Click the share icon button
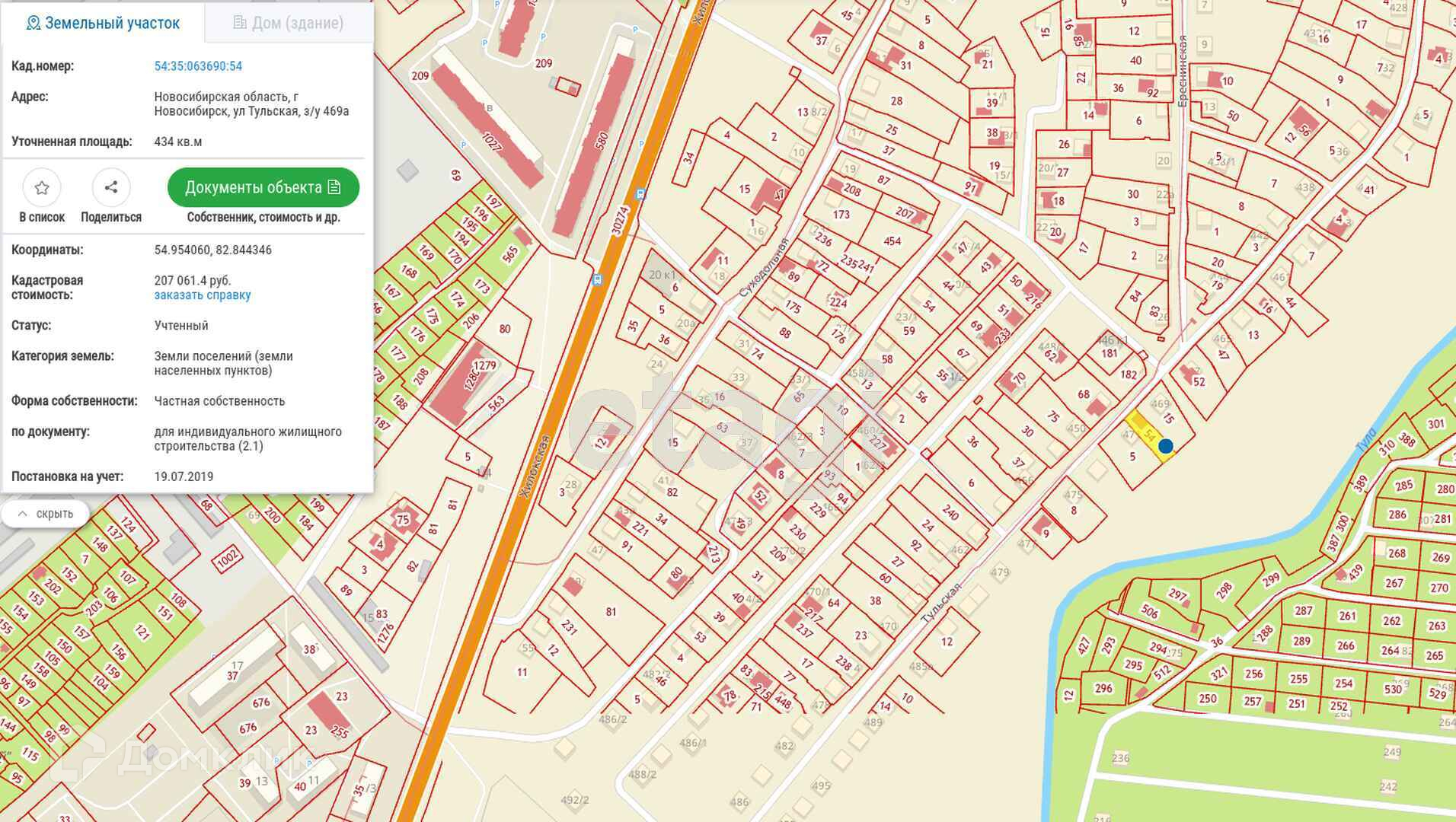The image size is (1456, 822). [x=111, y=187]
